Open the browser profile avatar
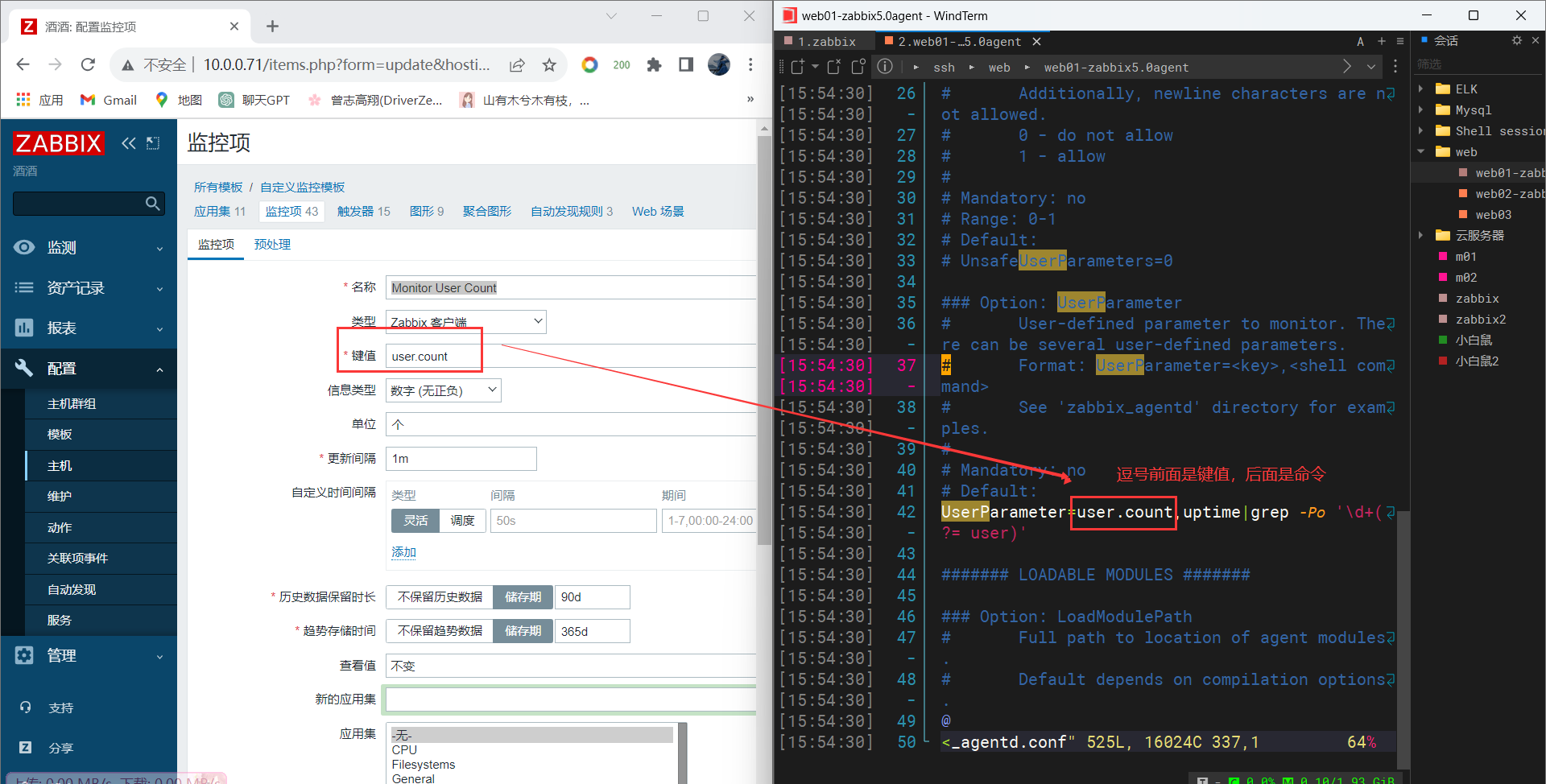This screenshot has width=1546, height=784. (x=719, y=64)
